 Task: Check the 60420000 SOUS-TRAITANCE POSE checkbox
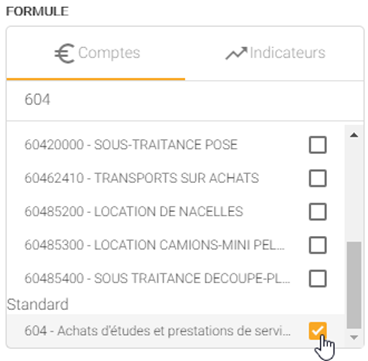click(317, 145)
